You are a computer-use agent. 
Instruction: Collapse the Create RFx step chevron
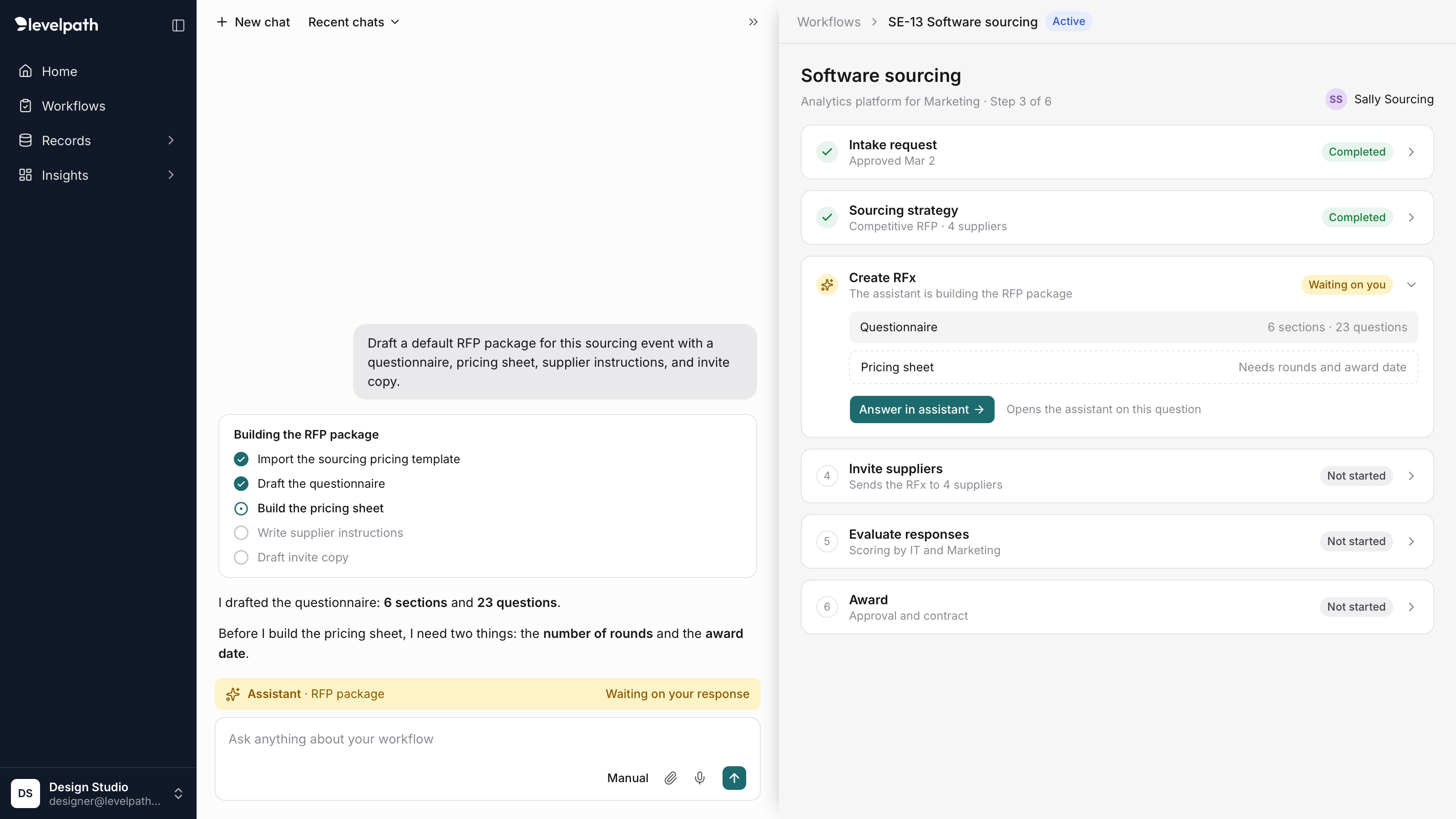(x=1411, y=284)
